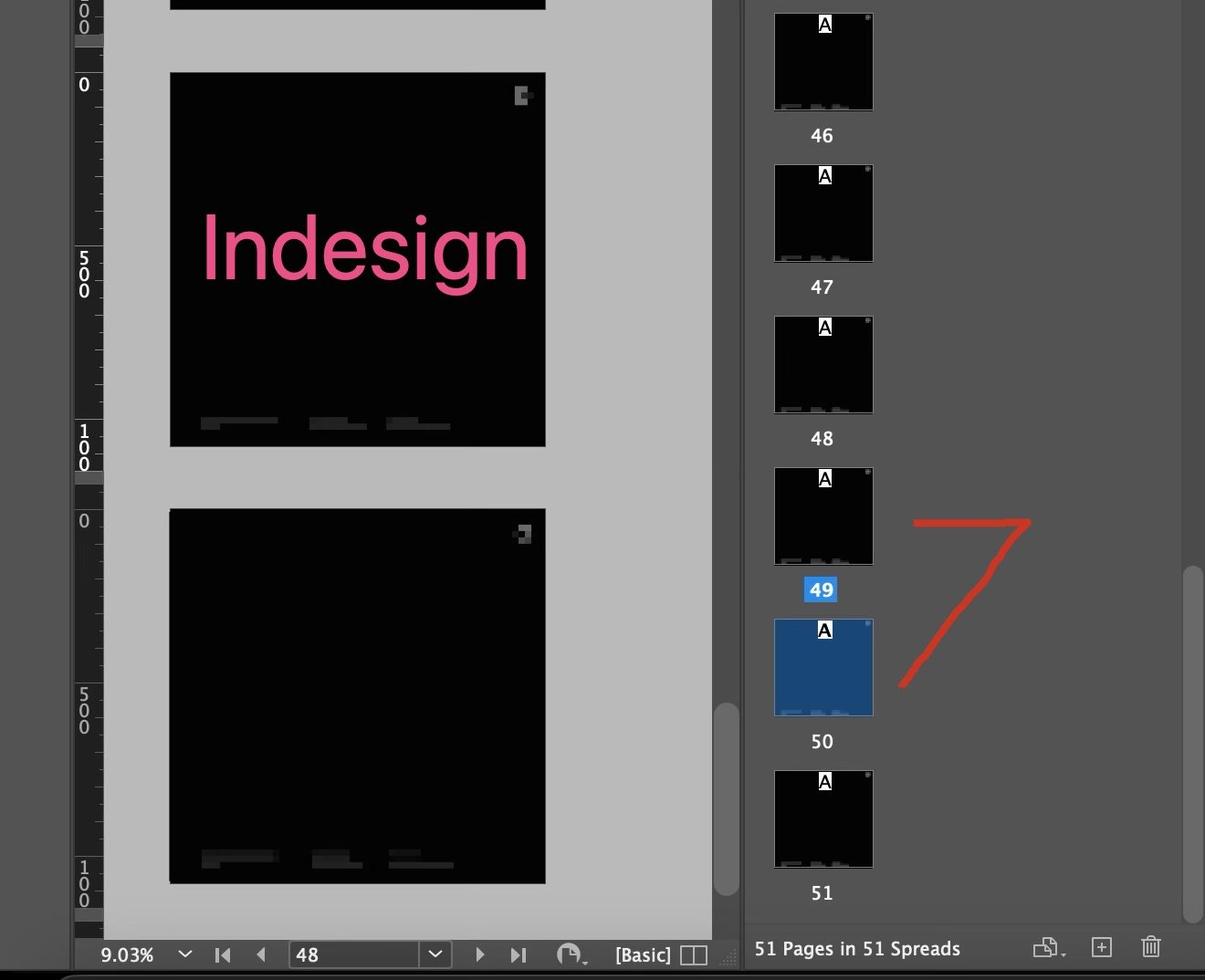Click the logo icon on the Indesign page
This screenshot has height=980, width=1205.
524,96
